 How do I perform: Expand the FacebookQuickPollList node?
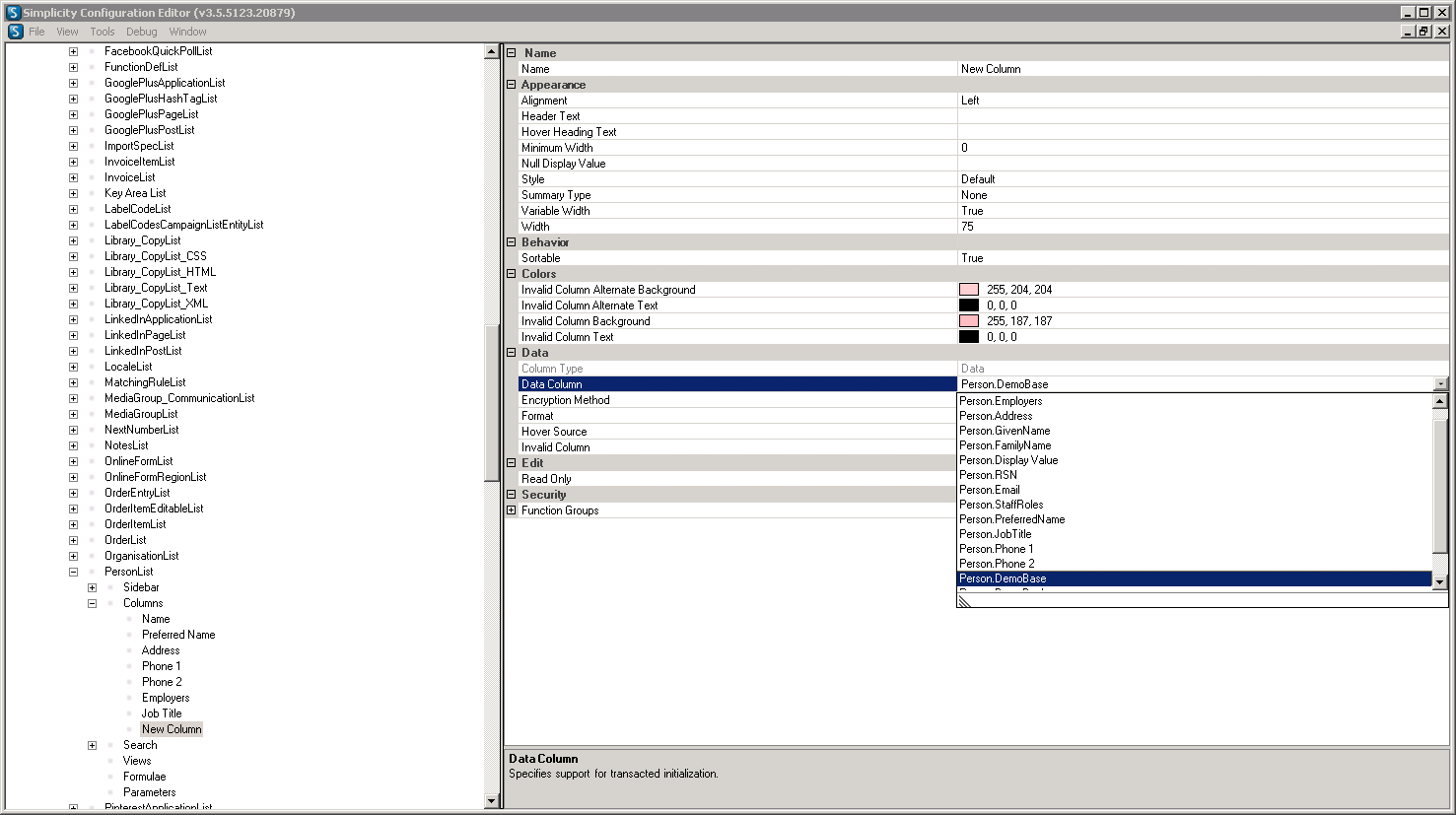(73, 51)
